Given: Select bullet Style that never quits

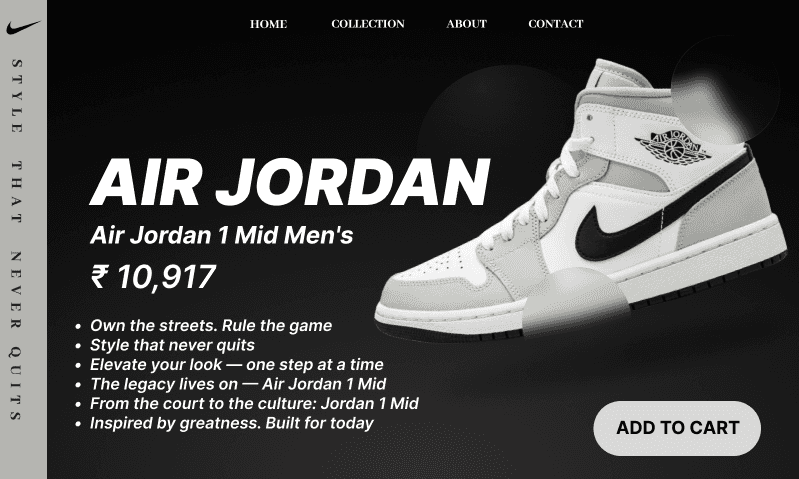Looking at the screenshot, I should [x=172, y=345].
